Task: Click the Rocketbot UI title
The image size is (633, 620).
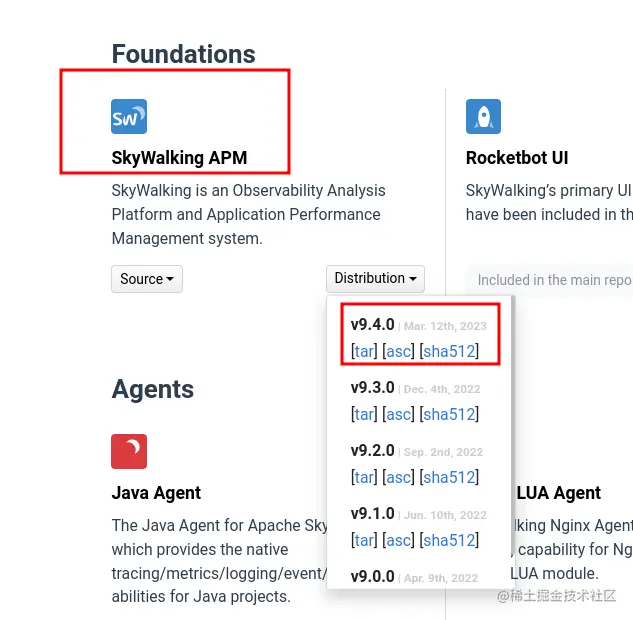Action: pos(517,158)
